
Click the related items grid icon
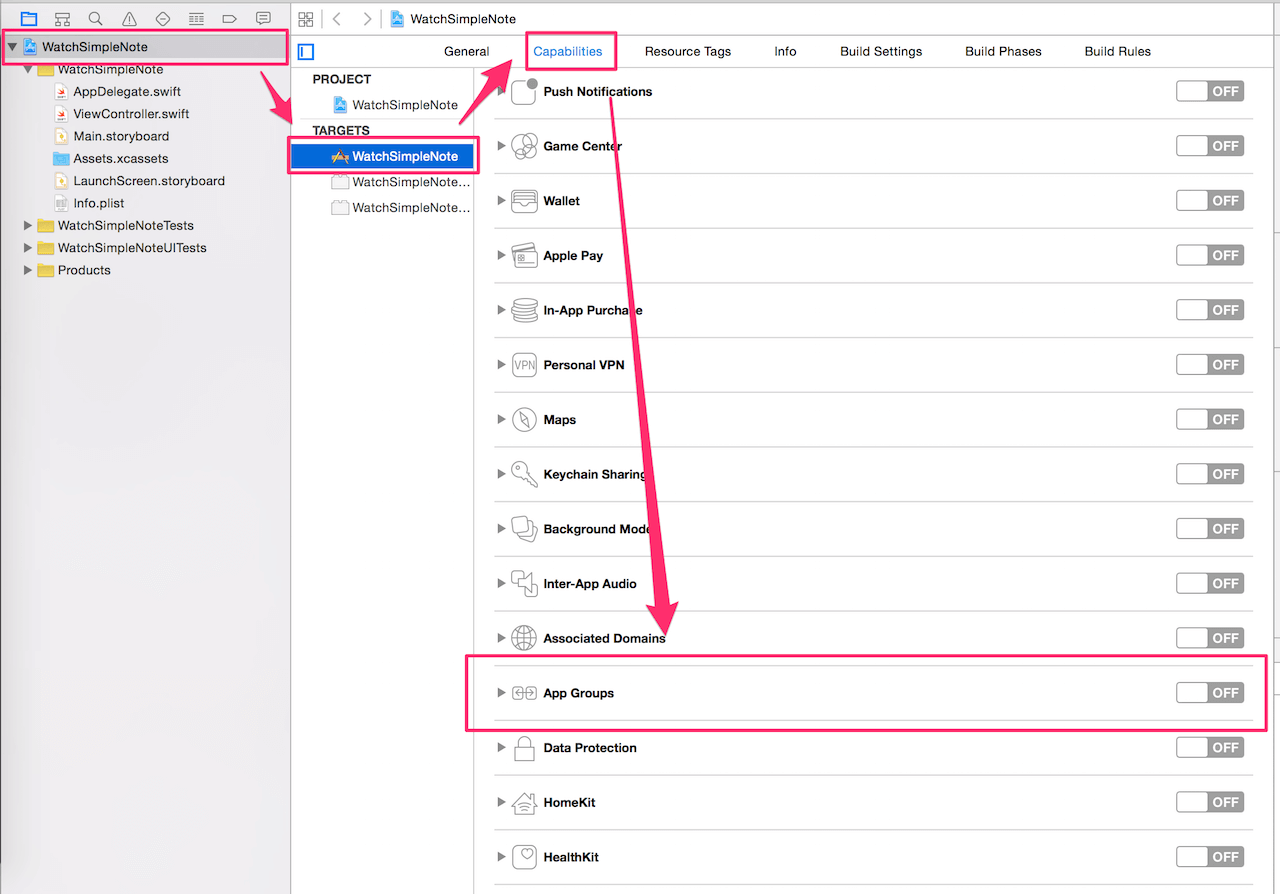point(306,19)
